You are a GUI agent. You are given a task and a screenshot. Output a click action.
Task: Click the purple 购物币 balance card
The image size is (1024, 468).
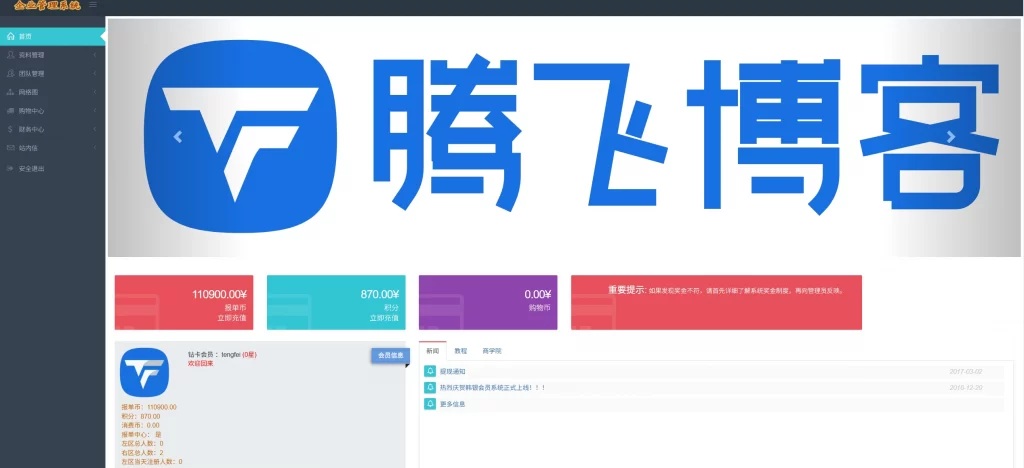[x=488, y=302]
